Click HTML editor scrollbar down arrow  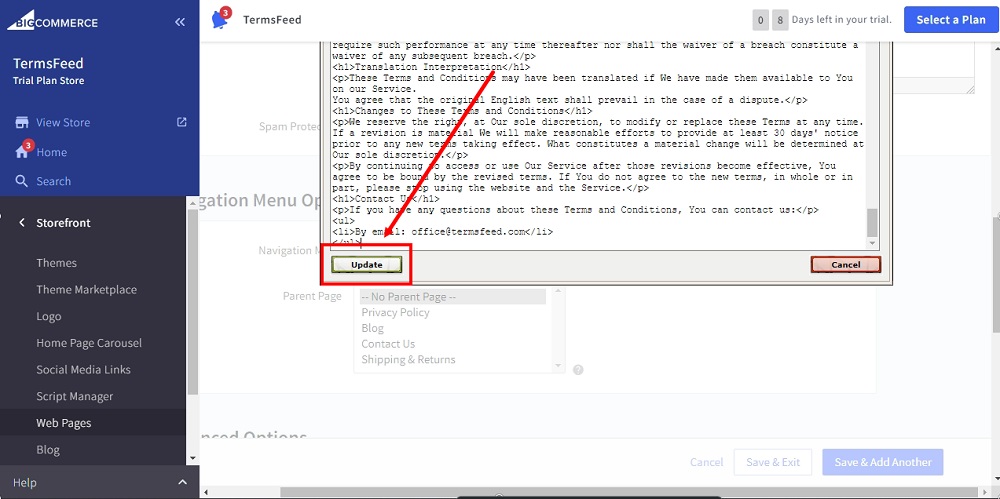click(x=872, y=243)
